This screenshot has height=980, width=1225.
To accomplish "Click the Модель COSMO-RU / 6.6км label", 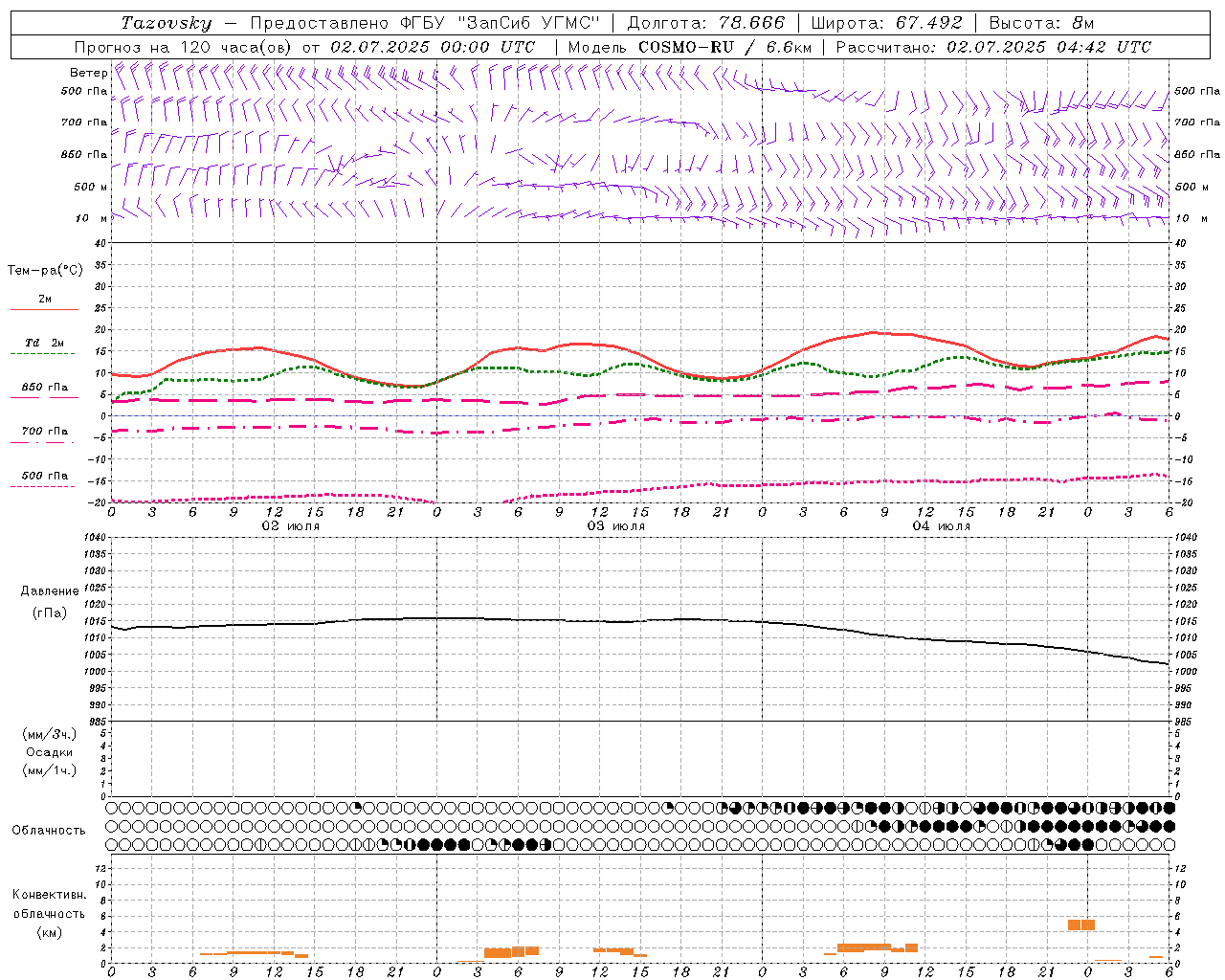I will point(690,47).
